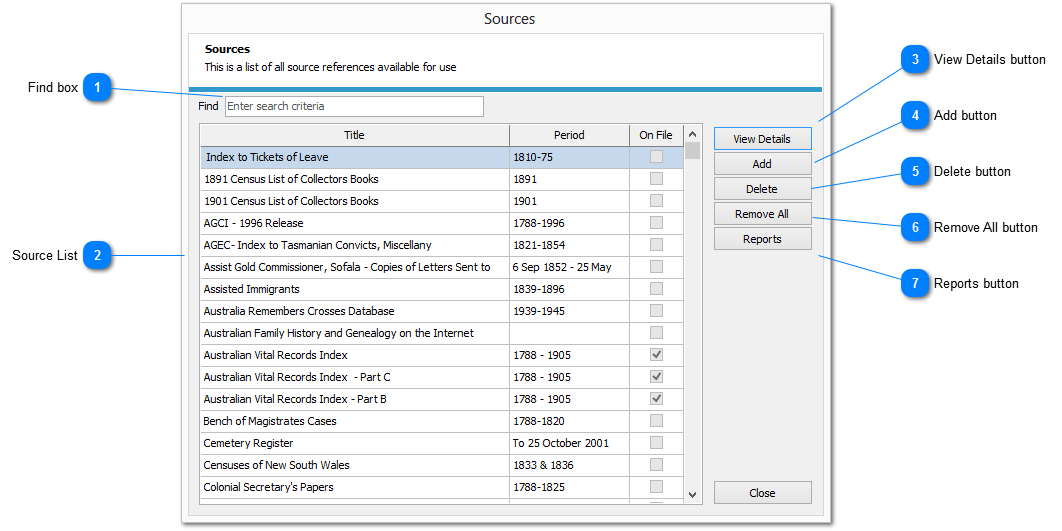1062x531 pixels.
Task: Toggle On File for Index to Tickets of Leave
Action: point(656,157)
